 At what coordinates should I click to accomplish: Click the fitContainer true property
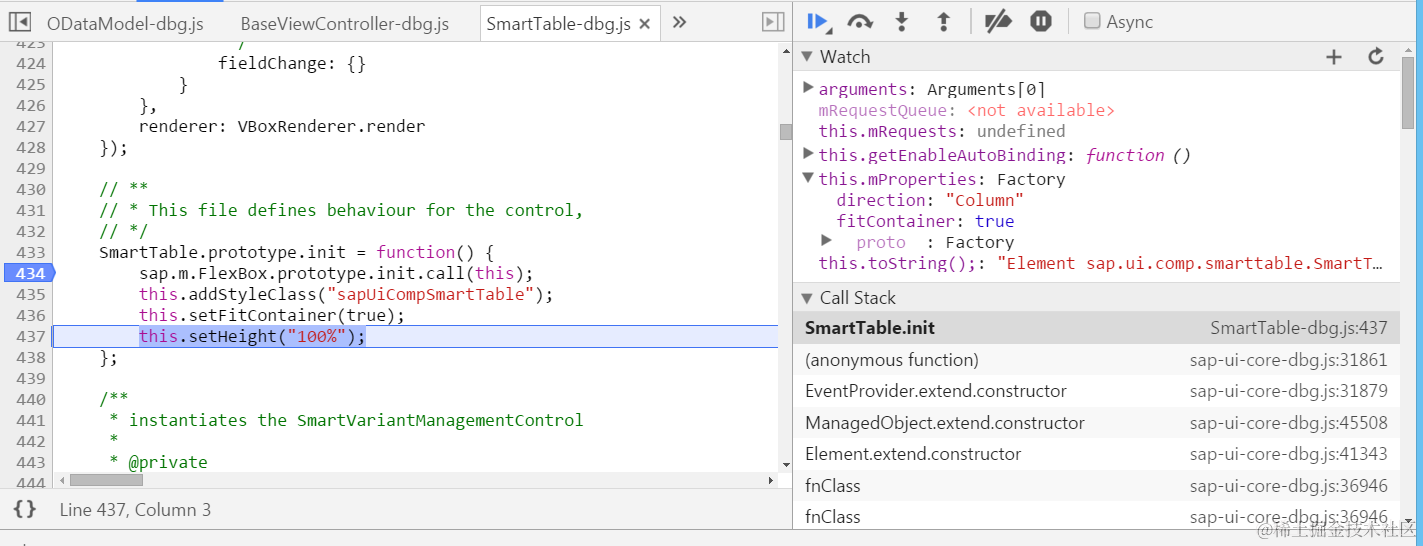(x=925, y=221)
